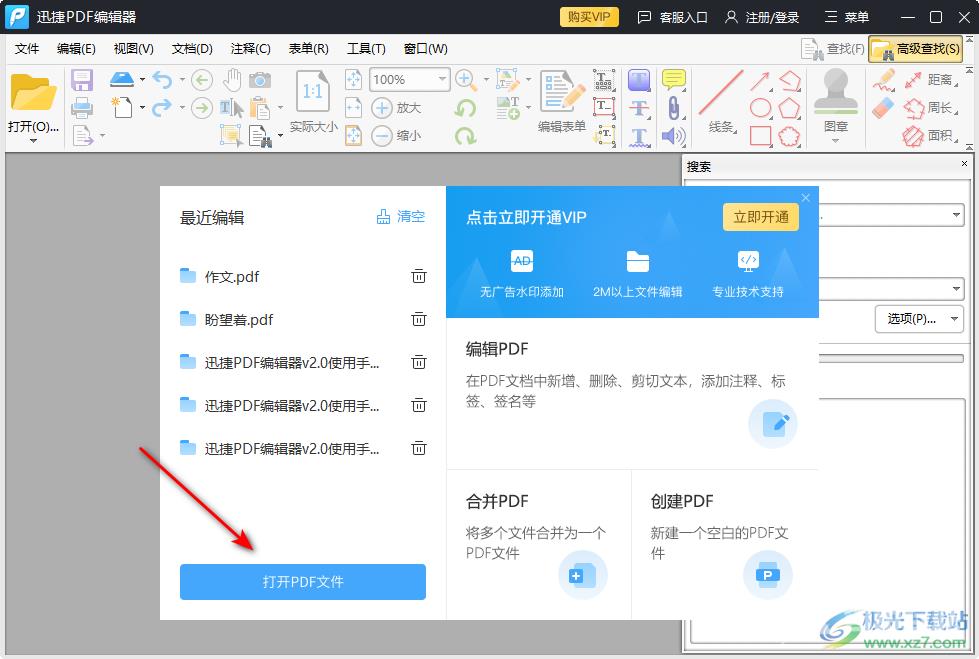Click the save floppy disk icon

tap(82, 80)
